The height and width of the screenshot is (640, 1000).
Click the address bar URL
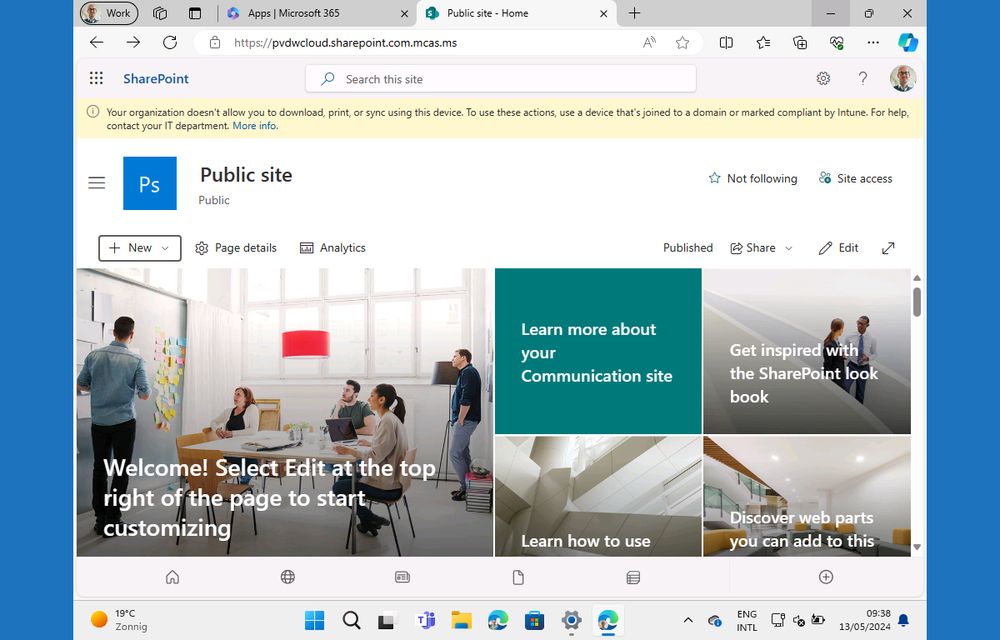pyautogui.click(x=345, y=43)
